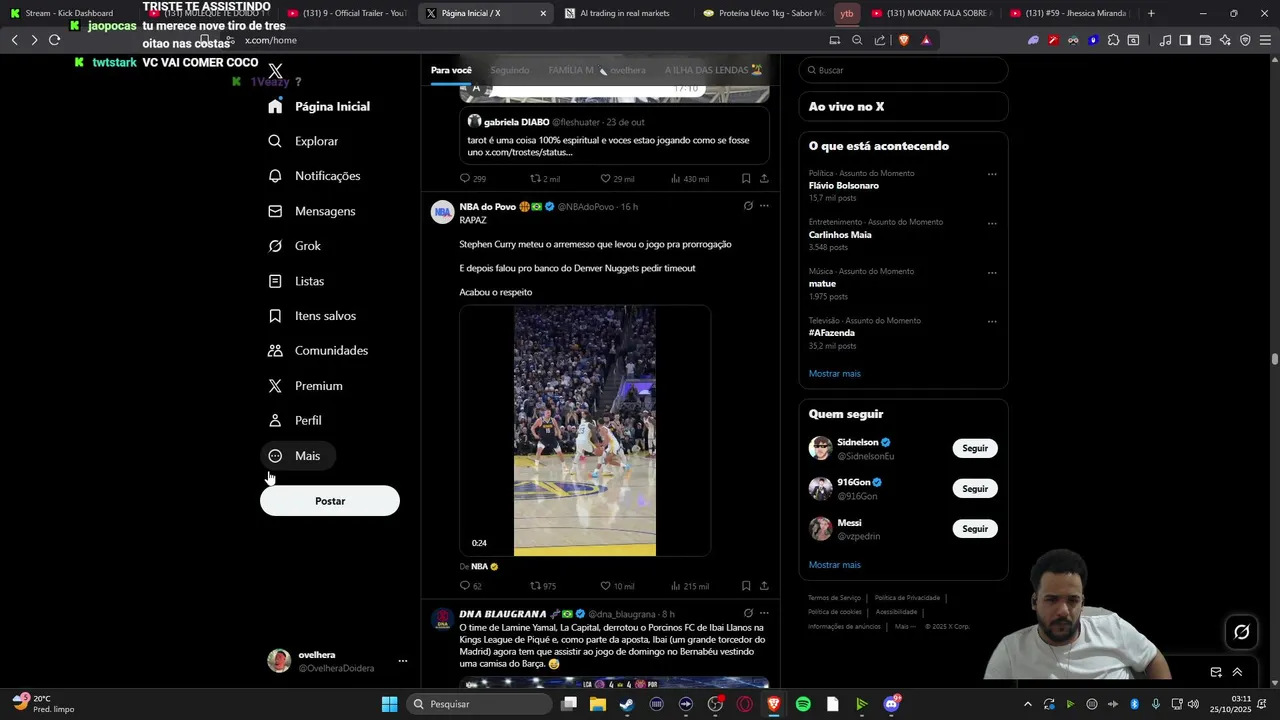The image size is (1280, 720).
Task: Open the Explorar search item
Action: pyautogui.click(x=303, y=141)
